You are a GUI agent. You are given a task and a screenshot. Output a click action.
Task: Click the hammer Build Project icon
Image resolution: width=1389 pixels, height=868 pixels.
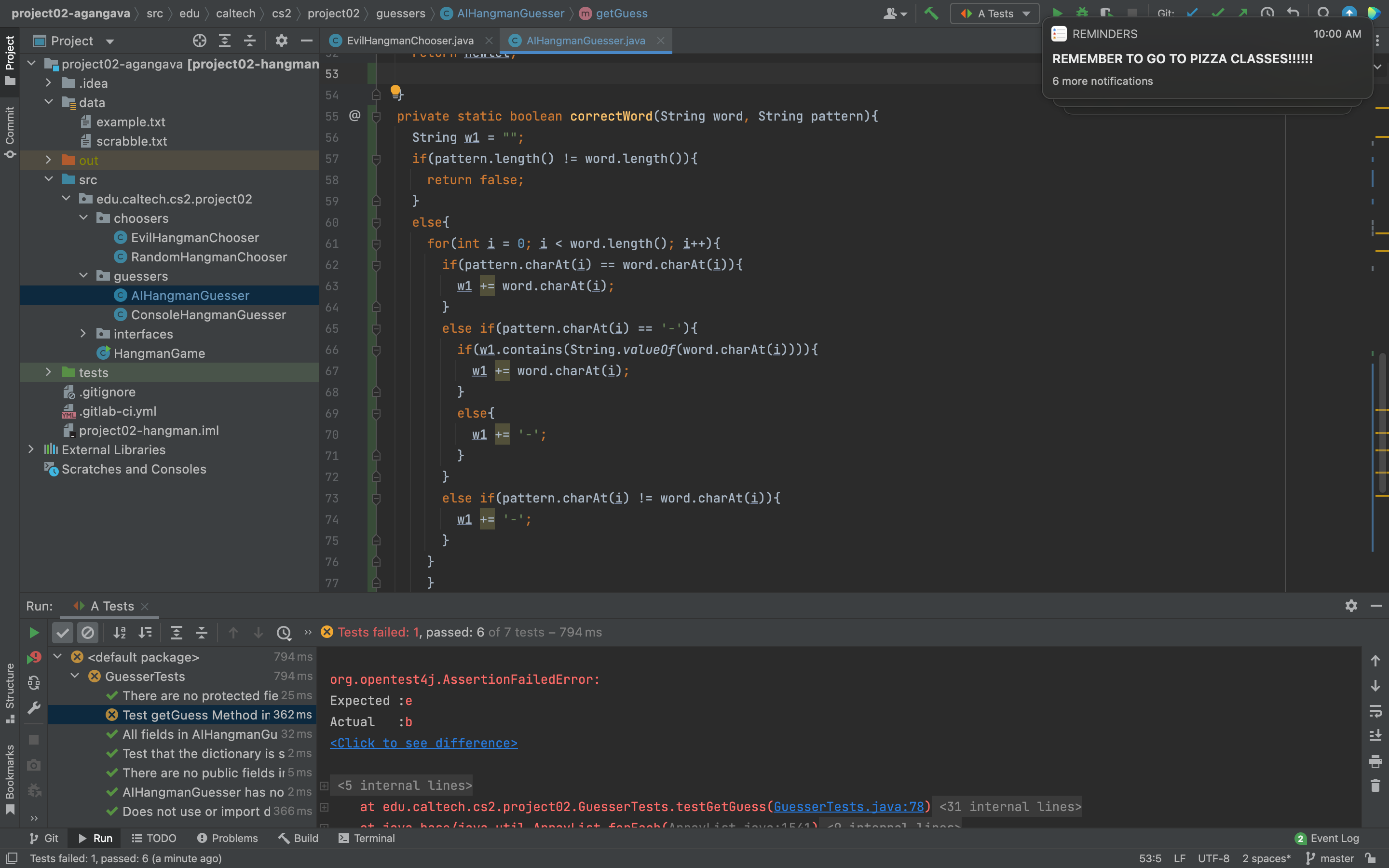click(931, 13)
